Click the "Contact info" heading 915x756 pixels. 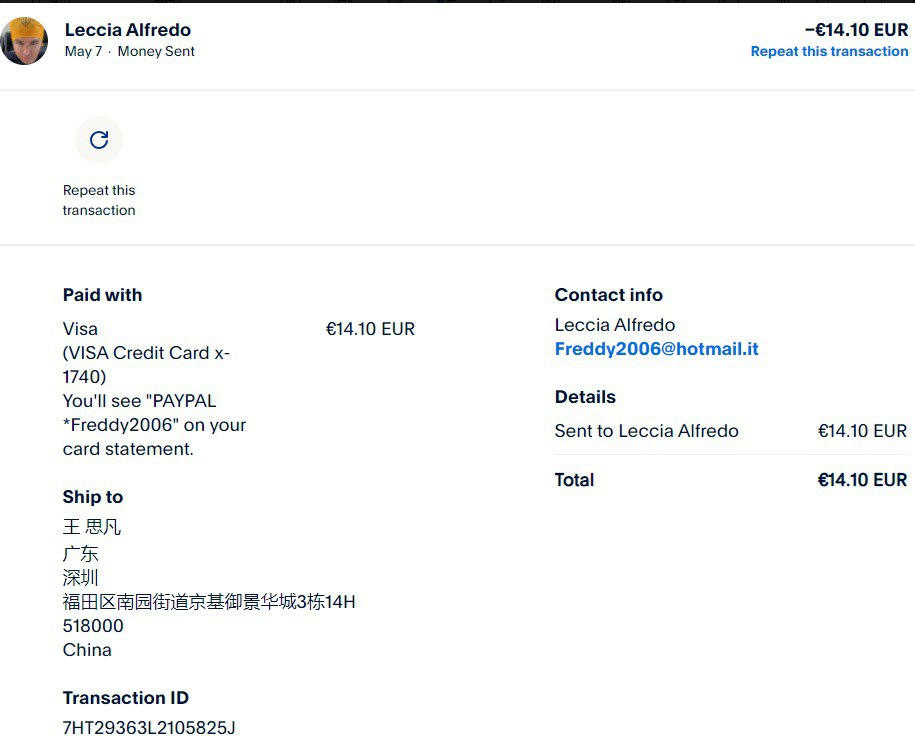(609, 295)
